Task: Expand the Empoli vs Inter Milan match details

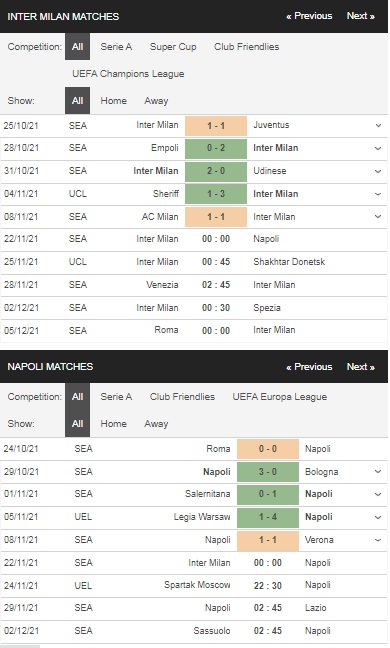Action: click(378, 148)
